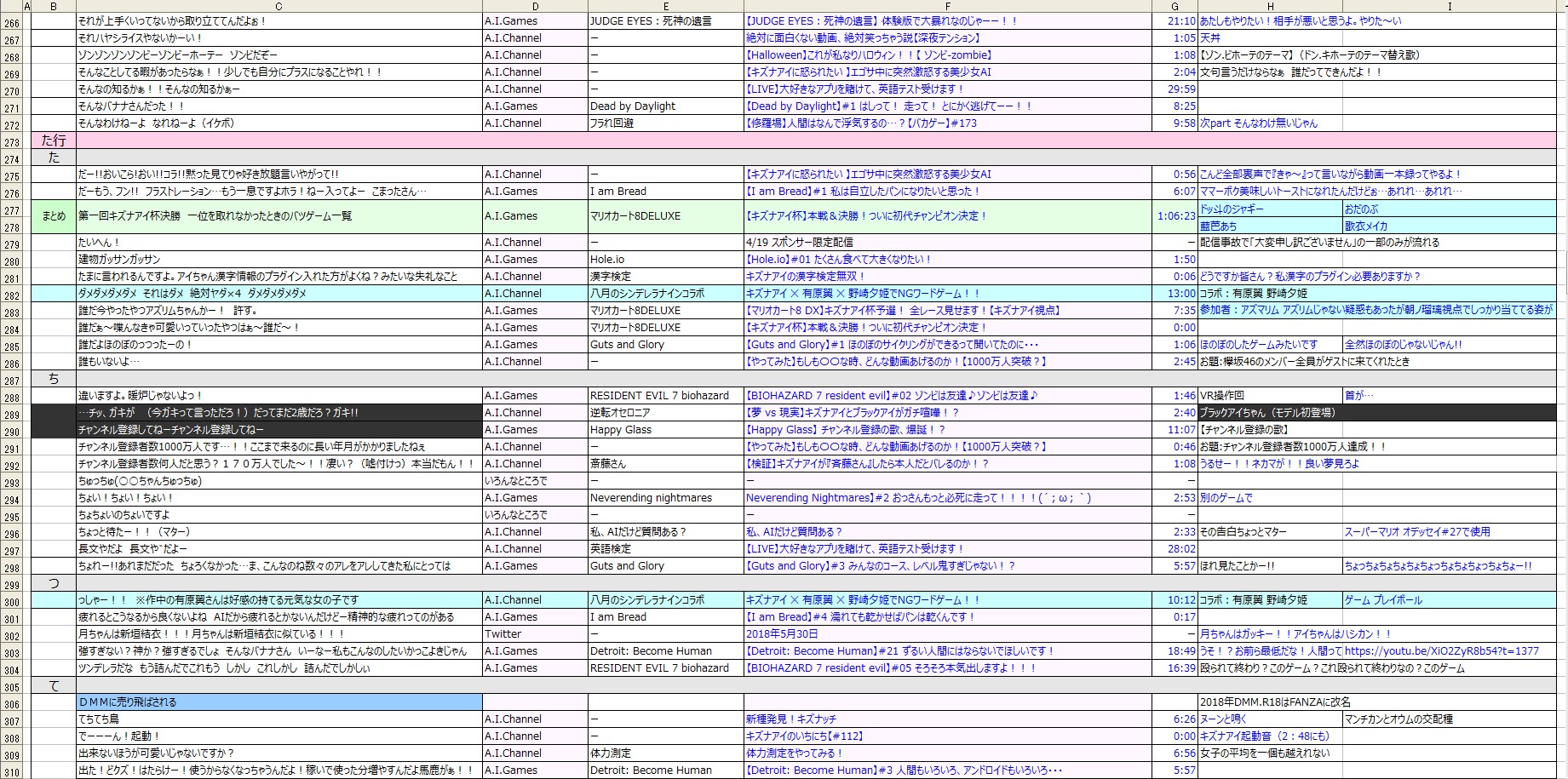This screenshot has width=1568, height=779.
Task: Open 【I am Bread】#1 video link
Action: coord(863,191)
